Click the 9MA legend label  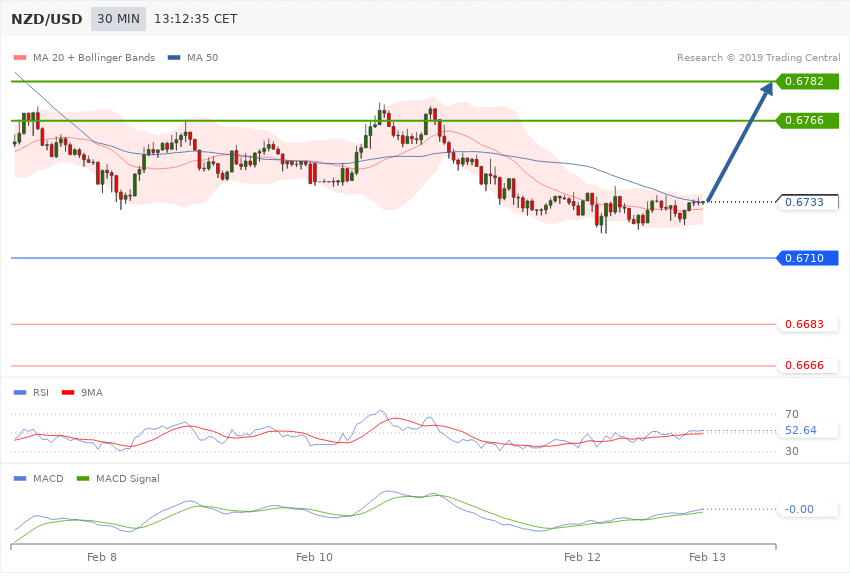coord(92,392)
